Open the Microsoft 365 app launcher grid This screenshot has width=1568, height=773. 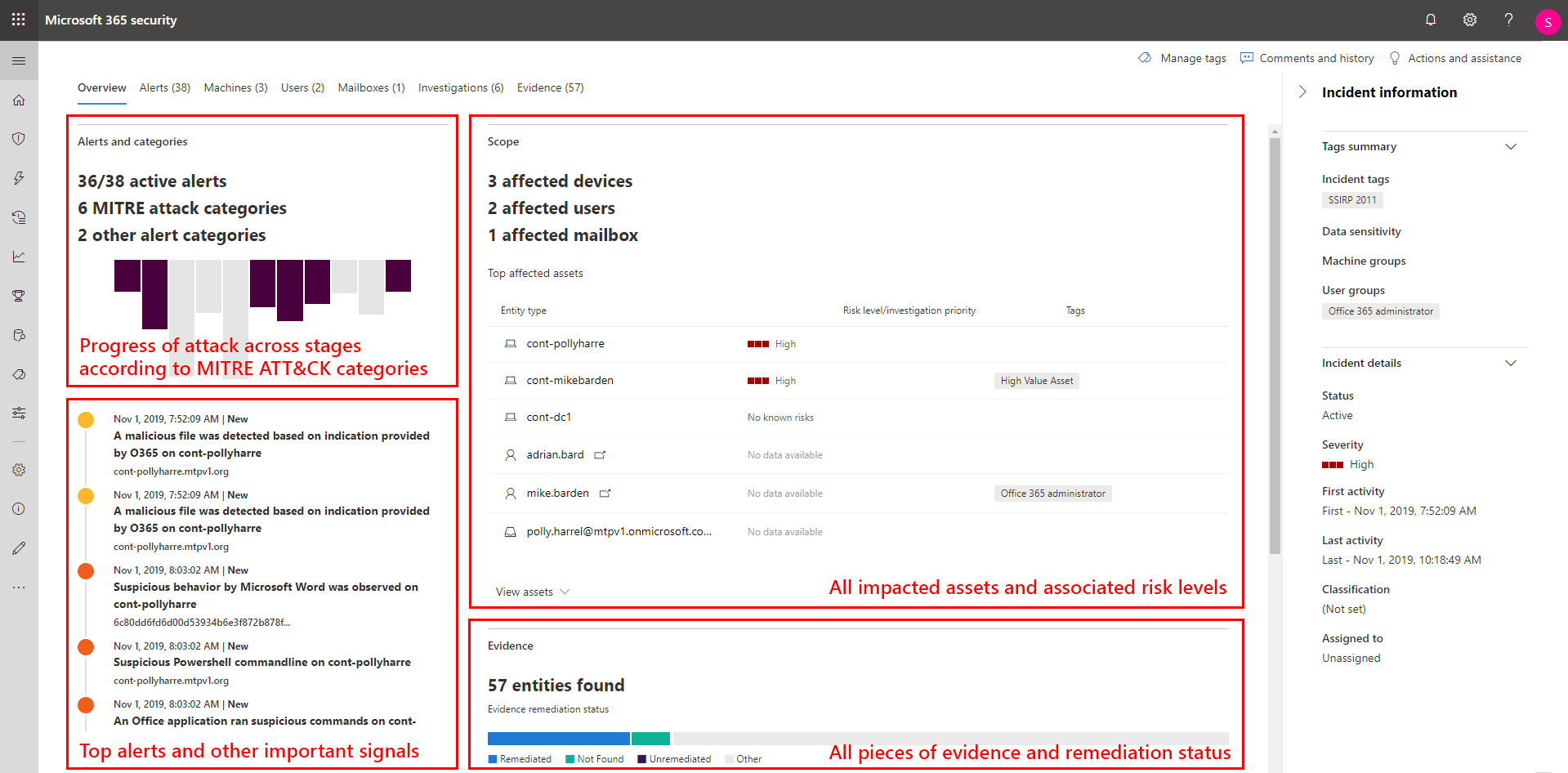[x=18, y=19]
